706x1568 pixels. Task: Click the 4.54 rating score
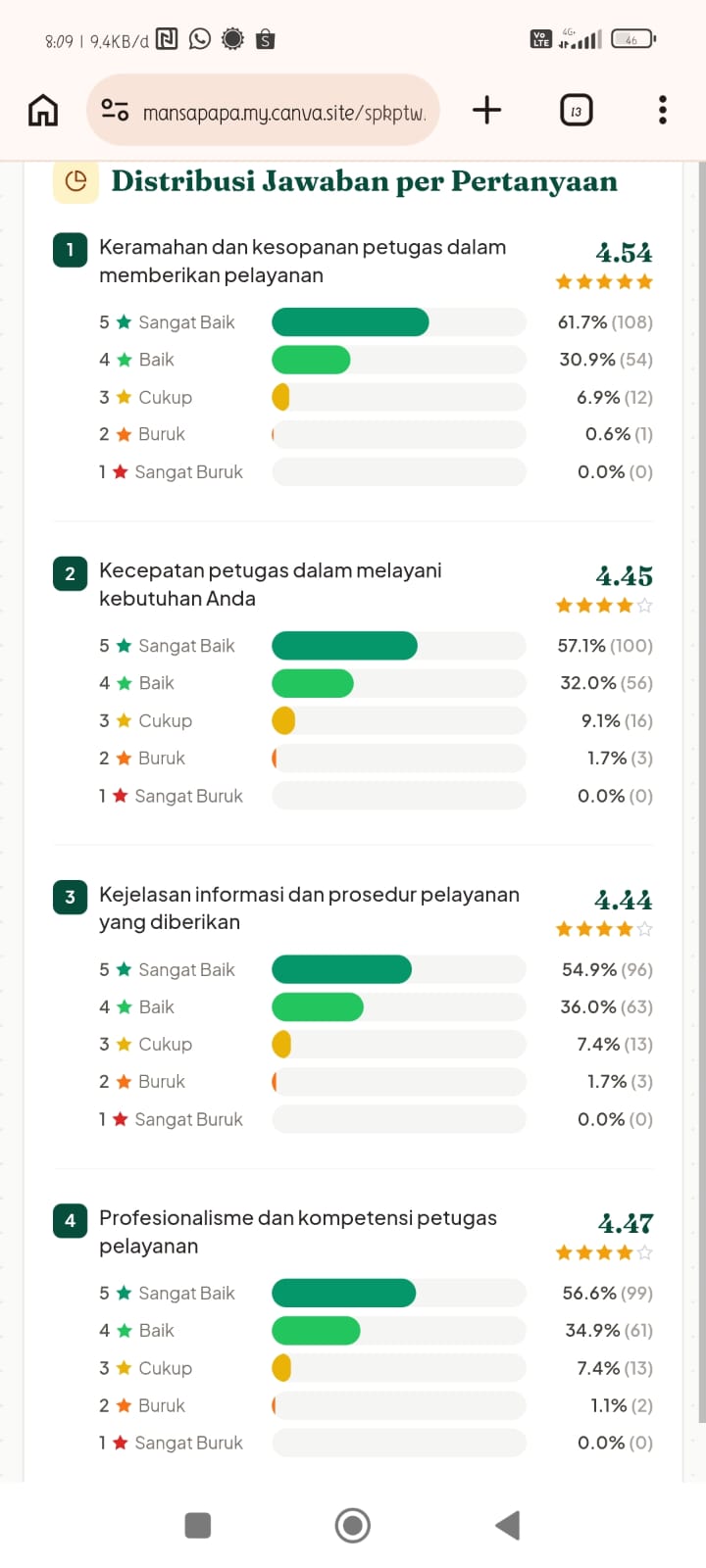point(624,253)
